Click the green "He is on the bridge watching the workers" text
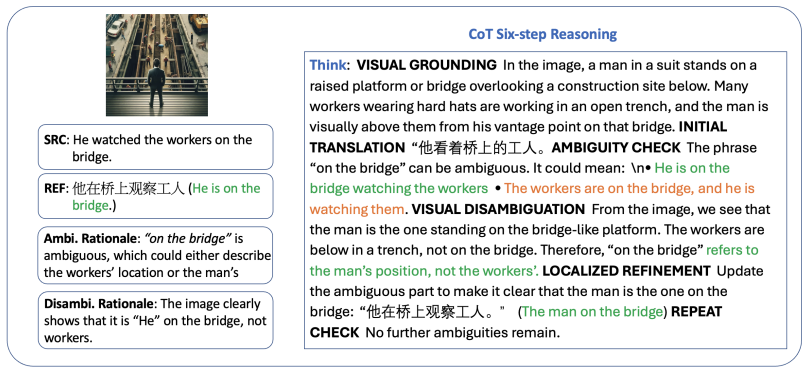The width and height of the screenshot is (808, 373). coord(520,179)
